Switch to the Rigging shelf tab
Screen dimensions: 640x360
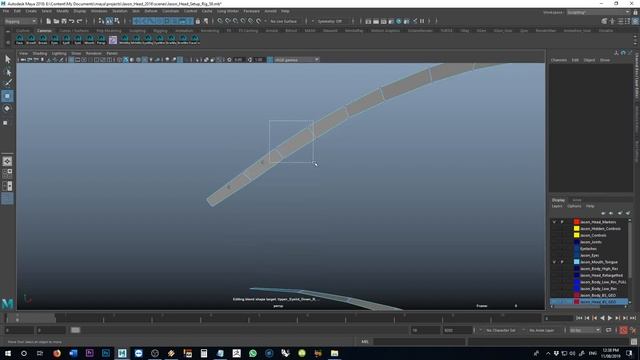(160, 31)
